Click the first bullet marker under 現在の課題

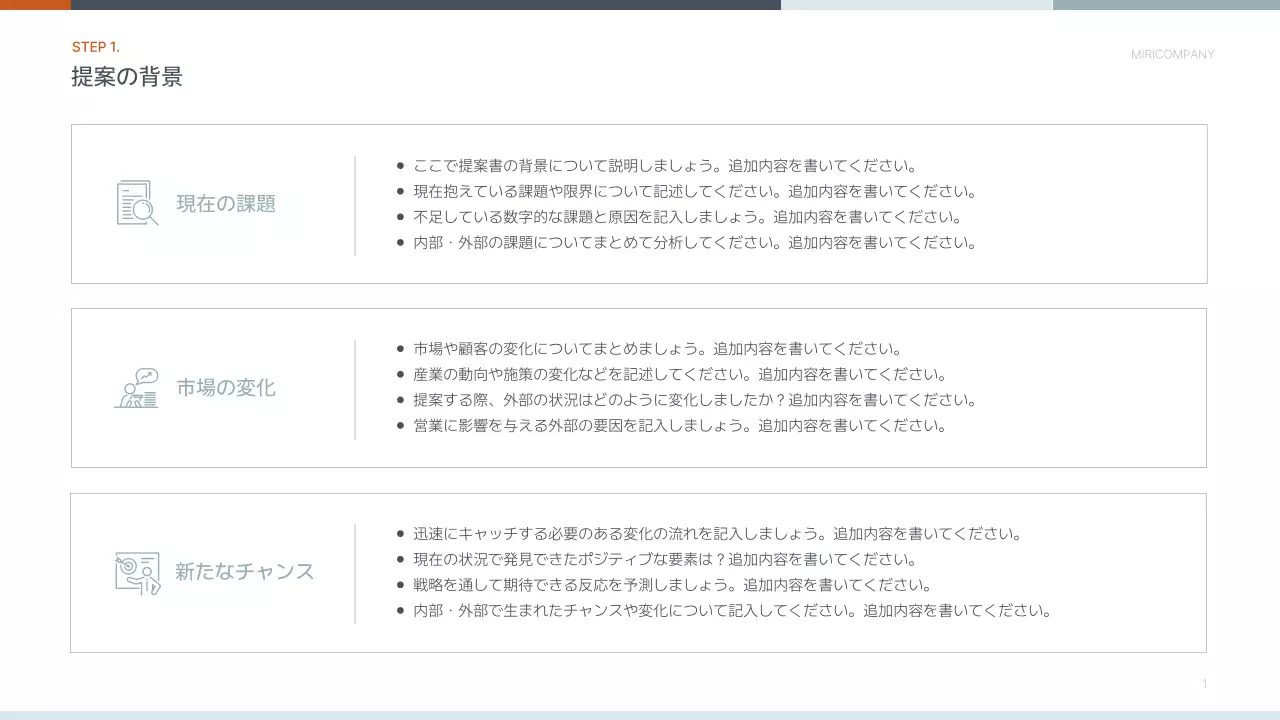click(399, 164)
